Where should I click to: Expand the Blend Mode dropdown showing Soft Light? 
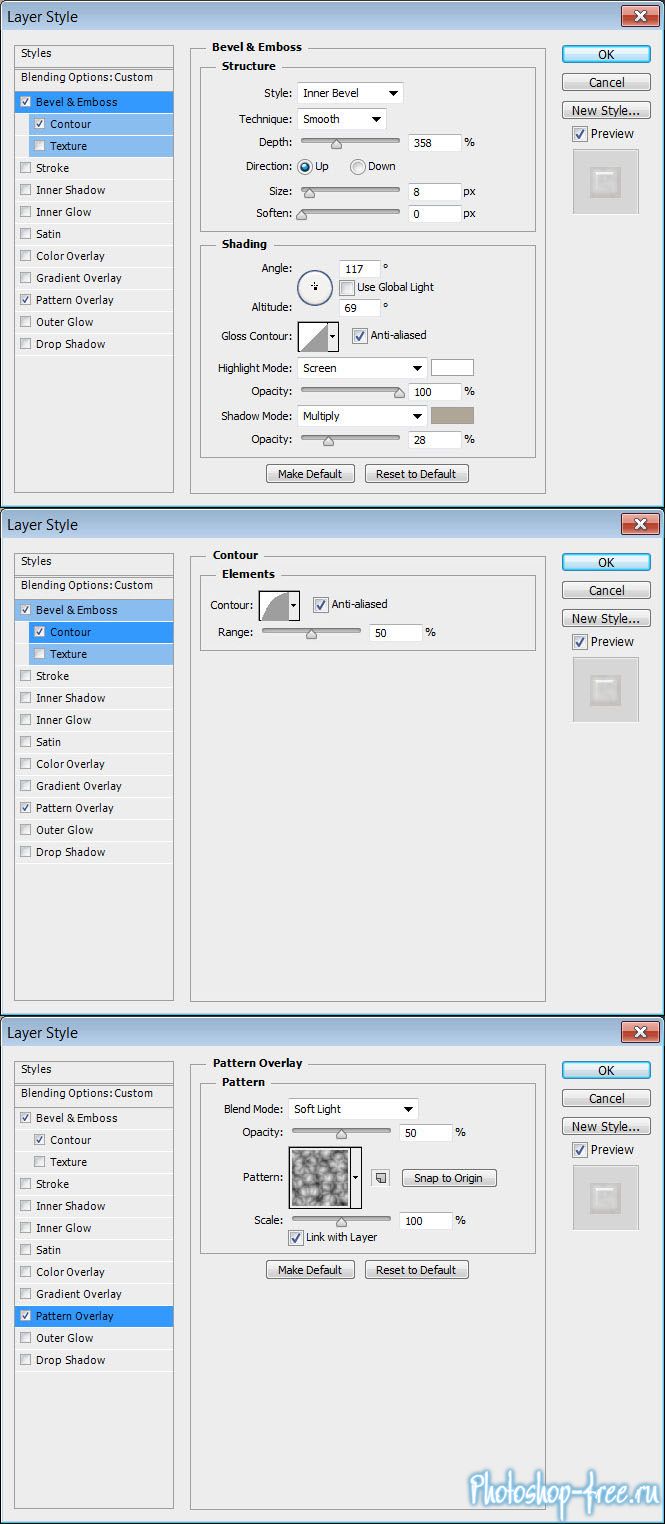coord(353,1109)
